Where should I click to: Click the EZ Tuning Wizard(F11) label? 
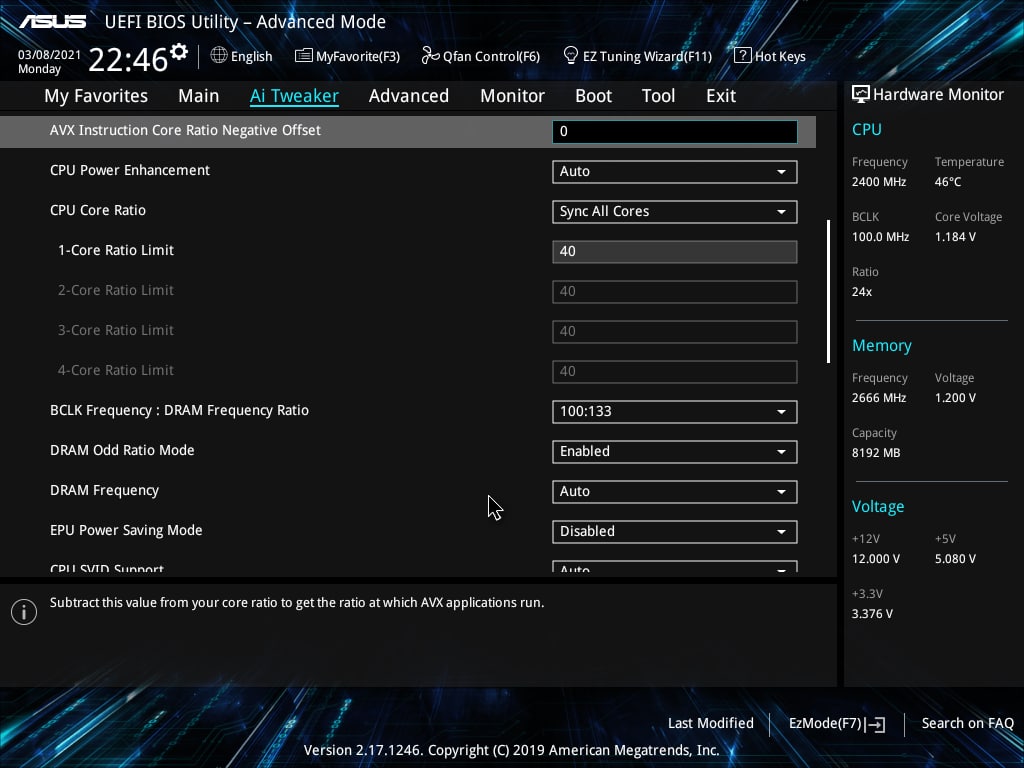pyautogui.click(x=647, y=56)
